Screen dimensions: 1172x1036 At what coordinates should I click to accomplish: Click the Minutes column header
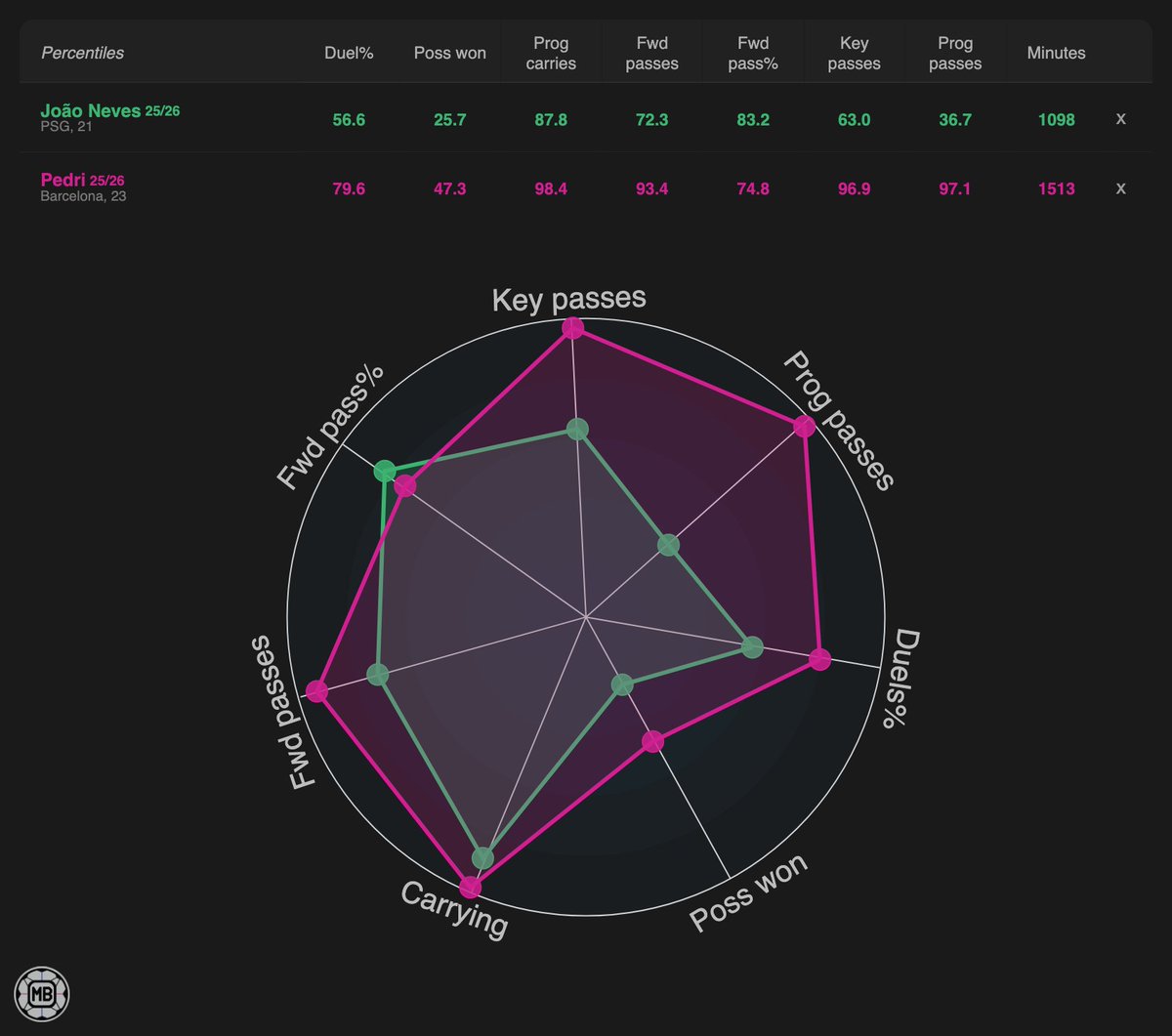coord(1057,53)
